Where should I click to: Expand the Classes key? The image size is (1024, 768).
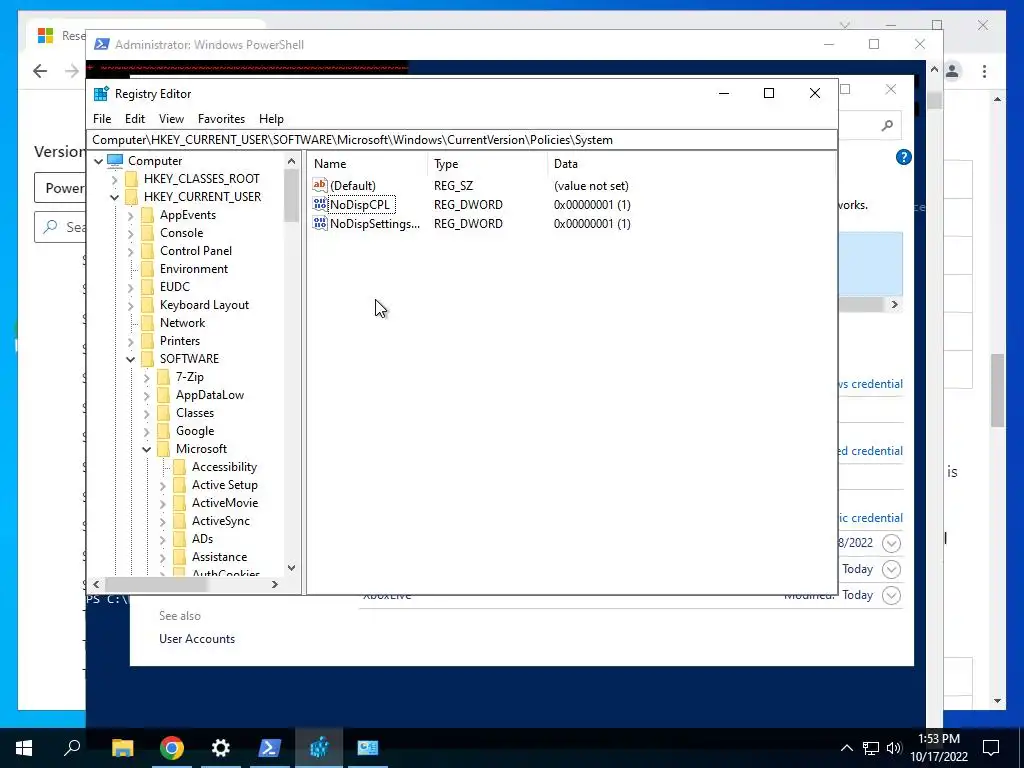[146, 413]
